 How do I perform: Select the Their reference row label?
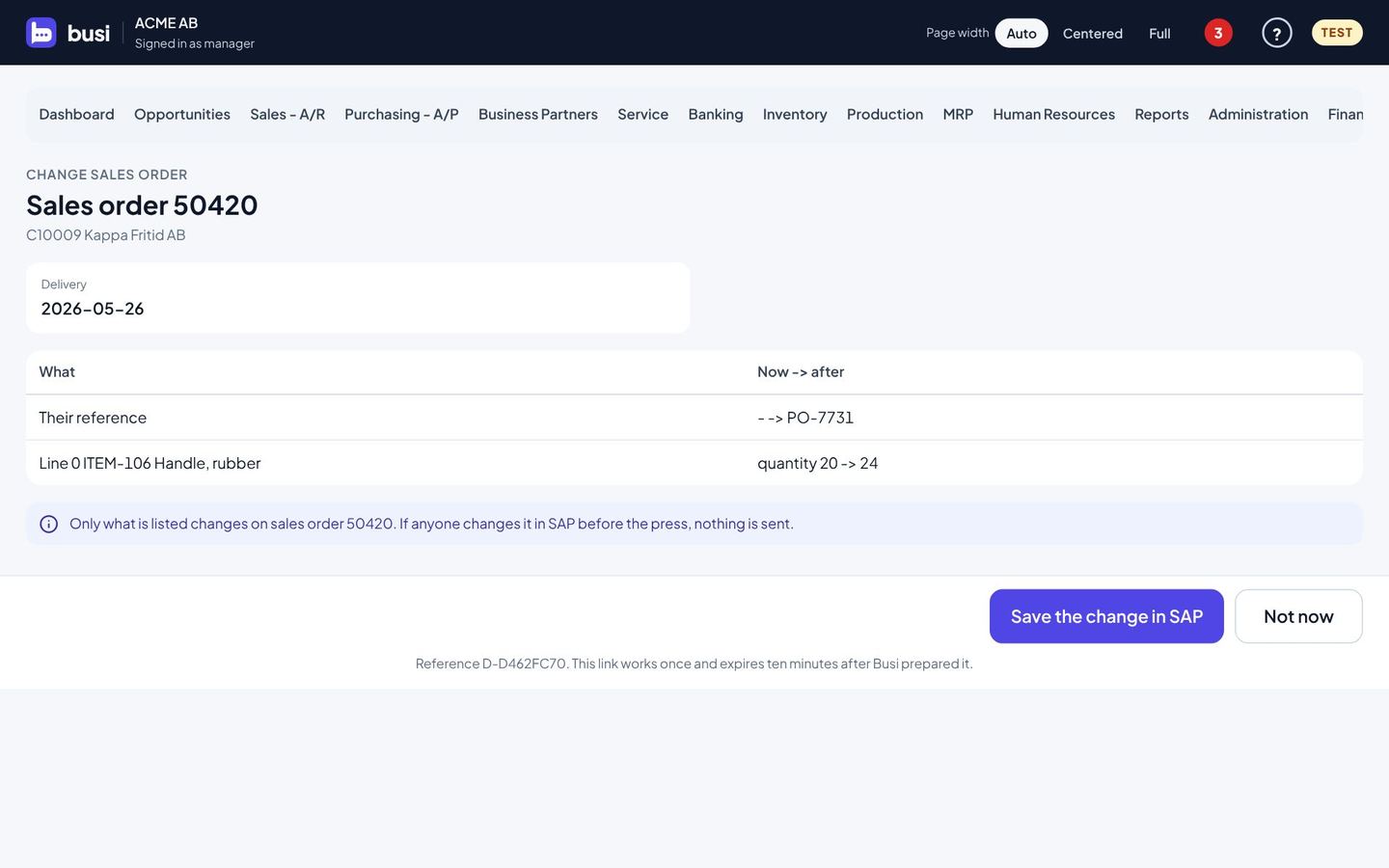point(93,418)
